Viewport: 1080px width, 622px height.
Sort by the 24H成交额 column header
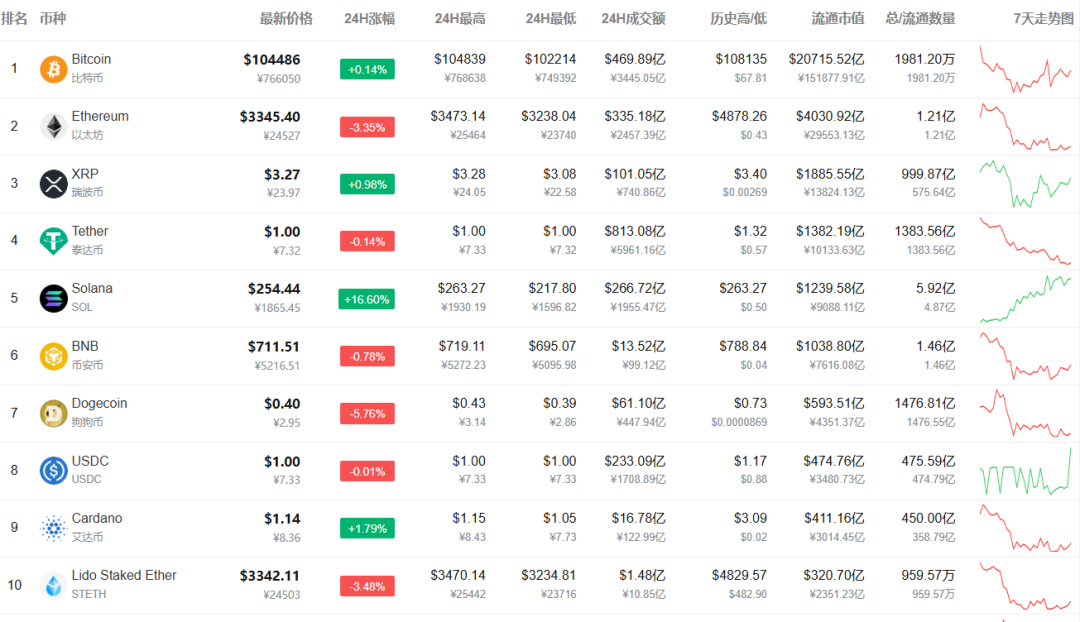(x=633, y=19)
